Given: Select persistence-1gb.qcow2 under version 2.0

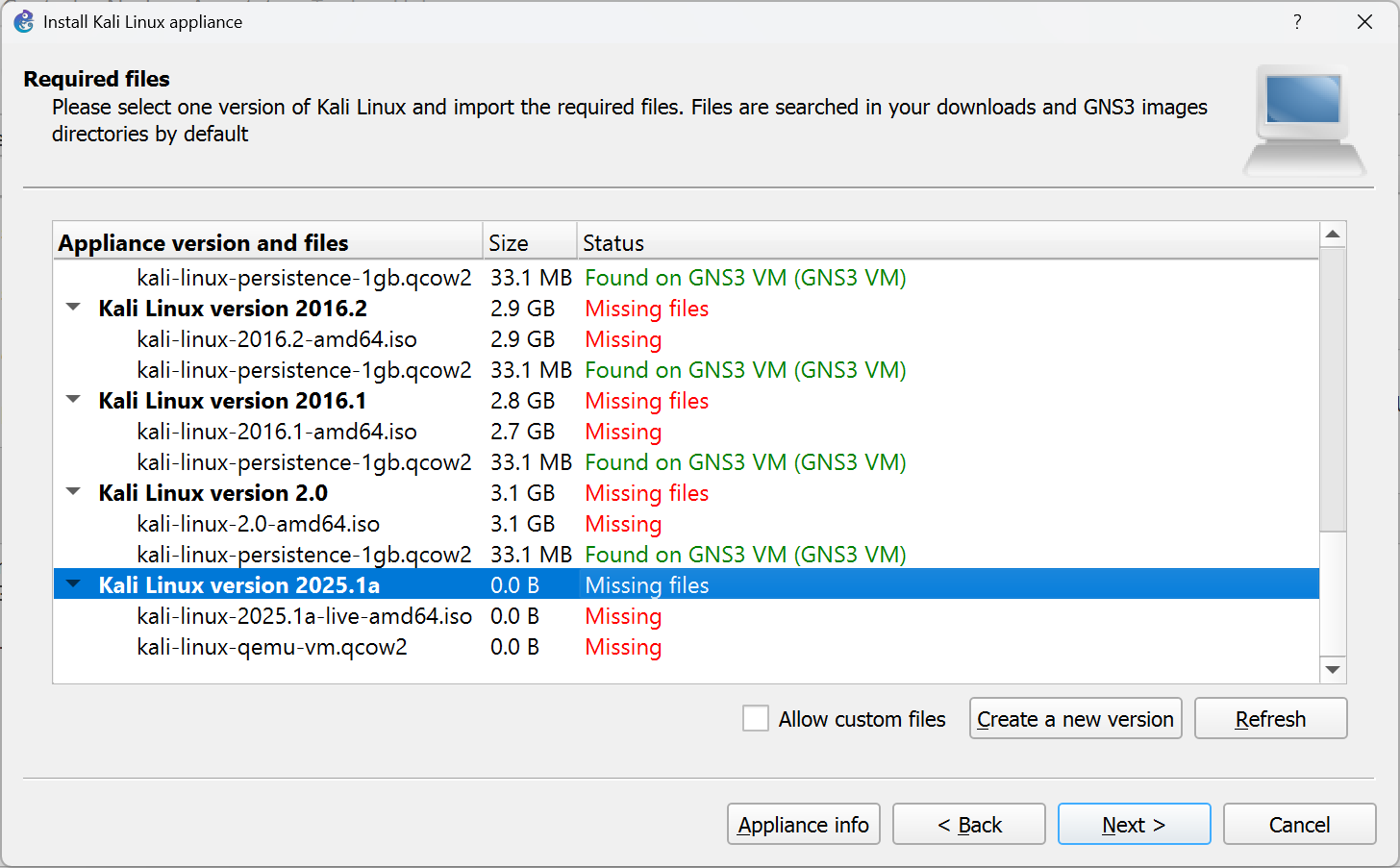Looking at the screenshot, I should [304, 554].
